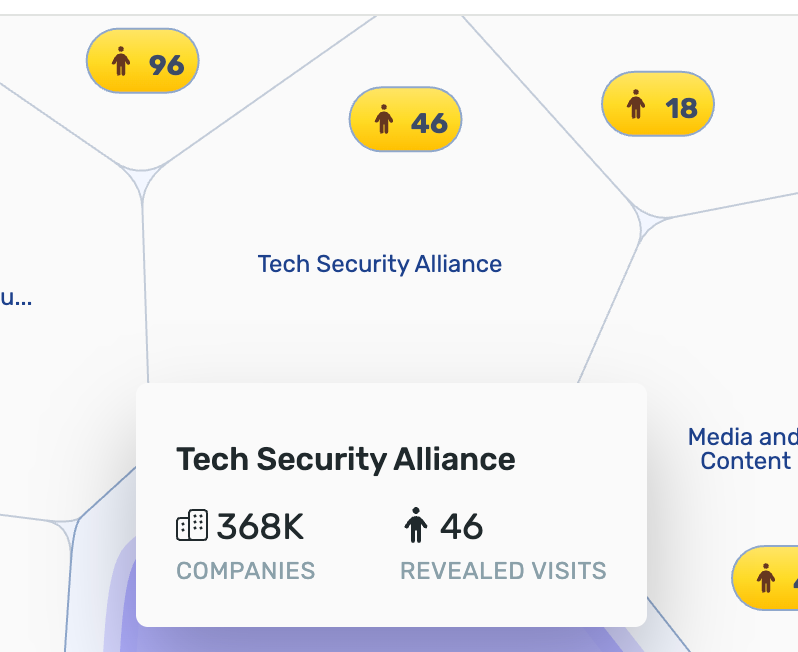Click the person icon in the yellow 46 badge
Image resolution: width=798 pixels, height=652 pixels.
coord(384,120)
